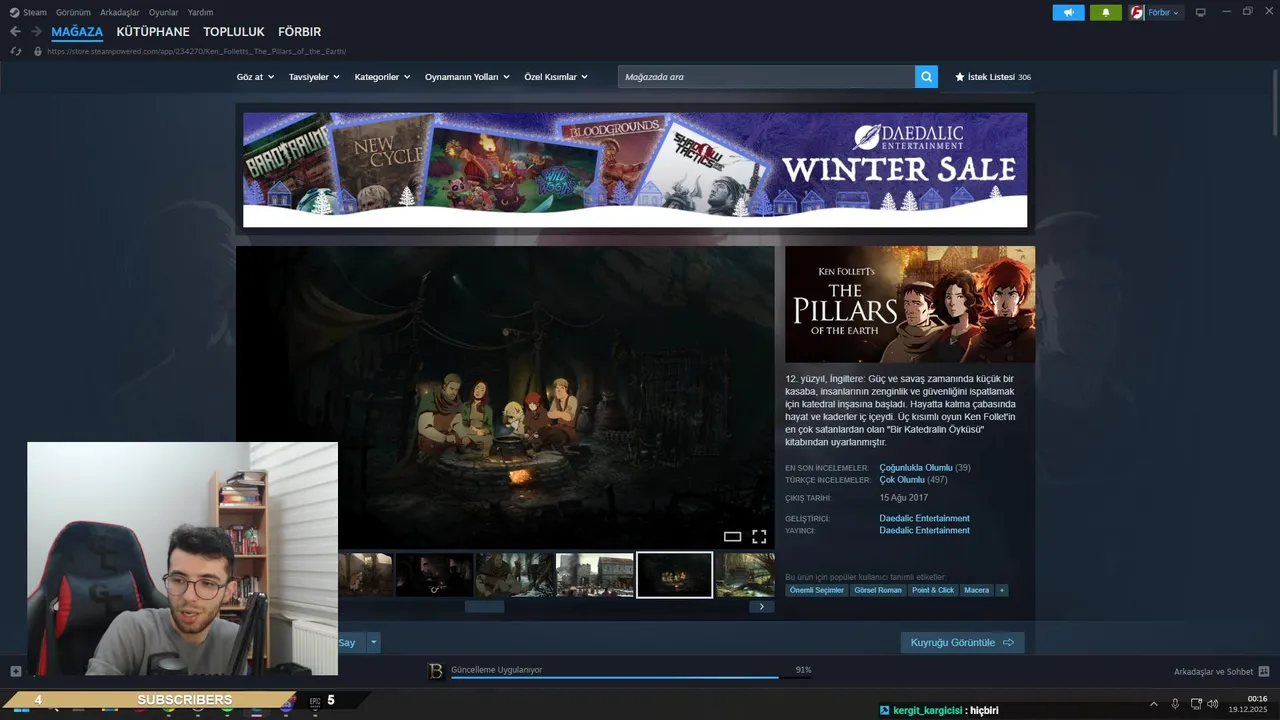Open dropdown arrow beside the Say button

(x=374, y=642)
